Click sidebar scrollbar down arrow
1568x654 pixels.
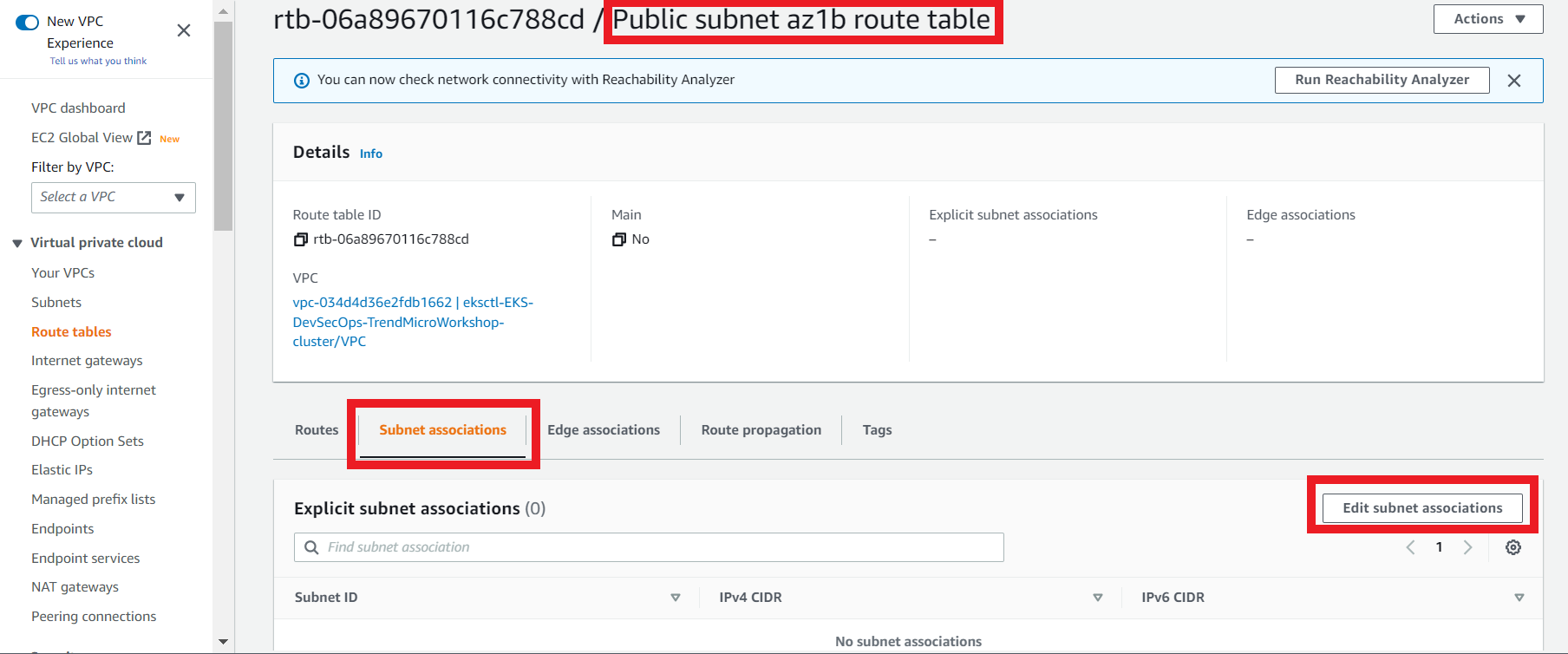223,642
